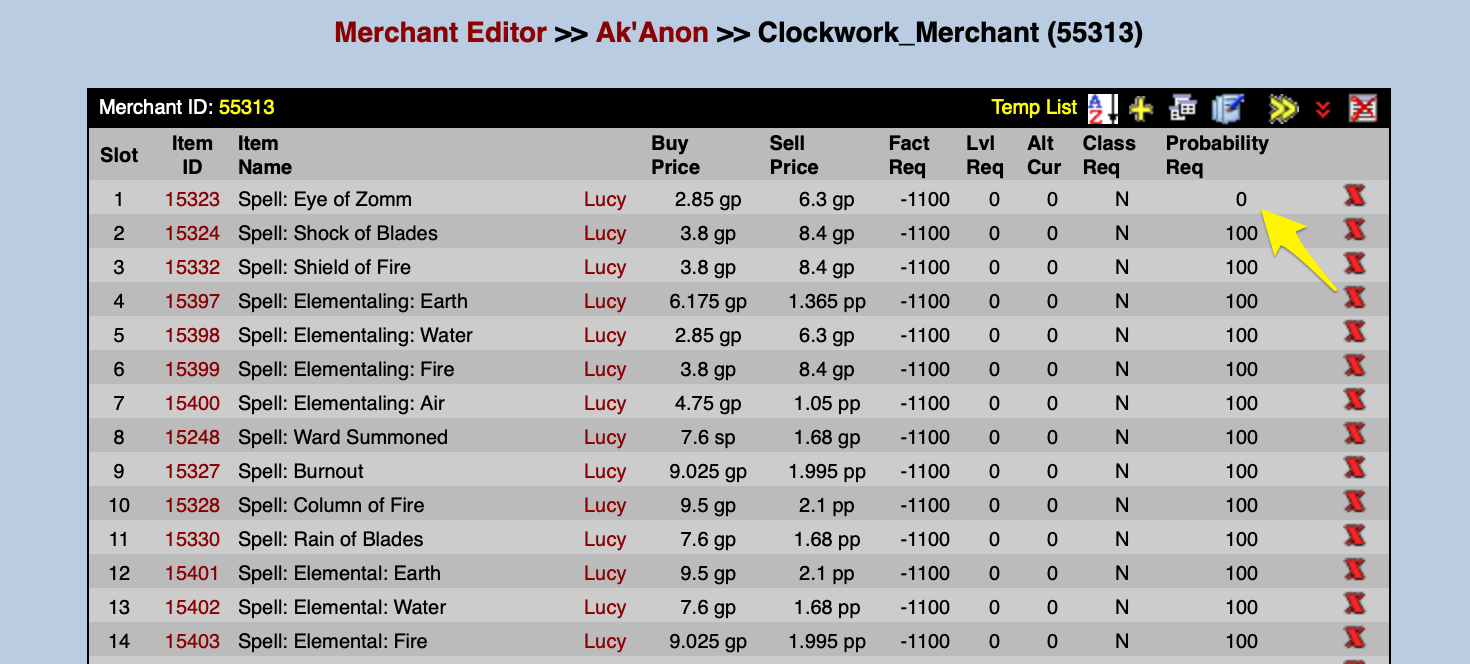Viewport: 1470px width, 664px height.
Task: Remove Spell: Burnout using its red X
Action: click(x=1355, y=470)
